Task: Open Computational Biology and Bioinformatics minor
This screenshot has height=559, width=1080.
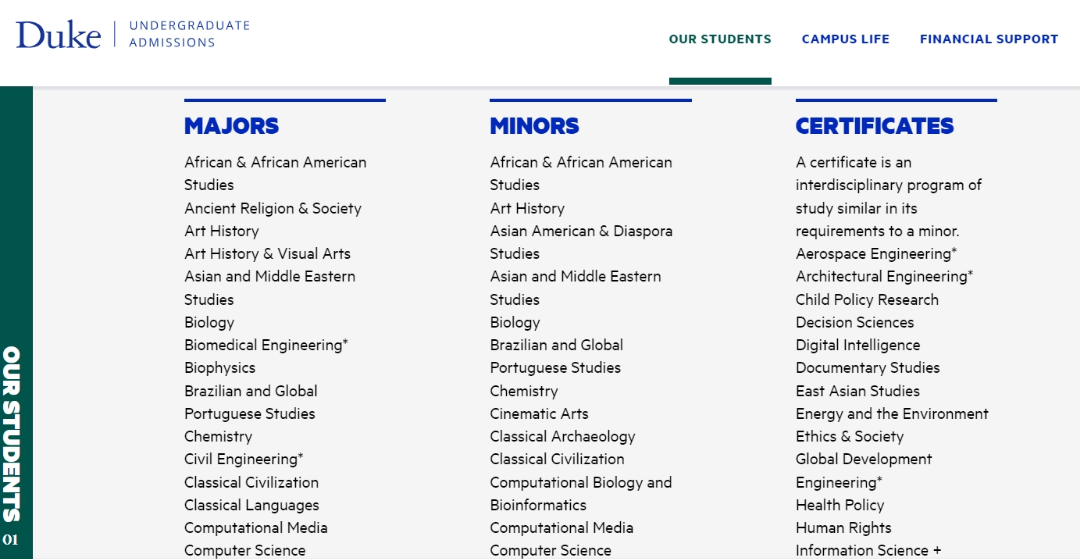Action: point(581,494)
